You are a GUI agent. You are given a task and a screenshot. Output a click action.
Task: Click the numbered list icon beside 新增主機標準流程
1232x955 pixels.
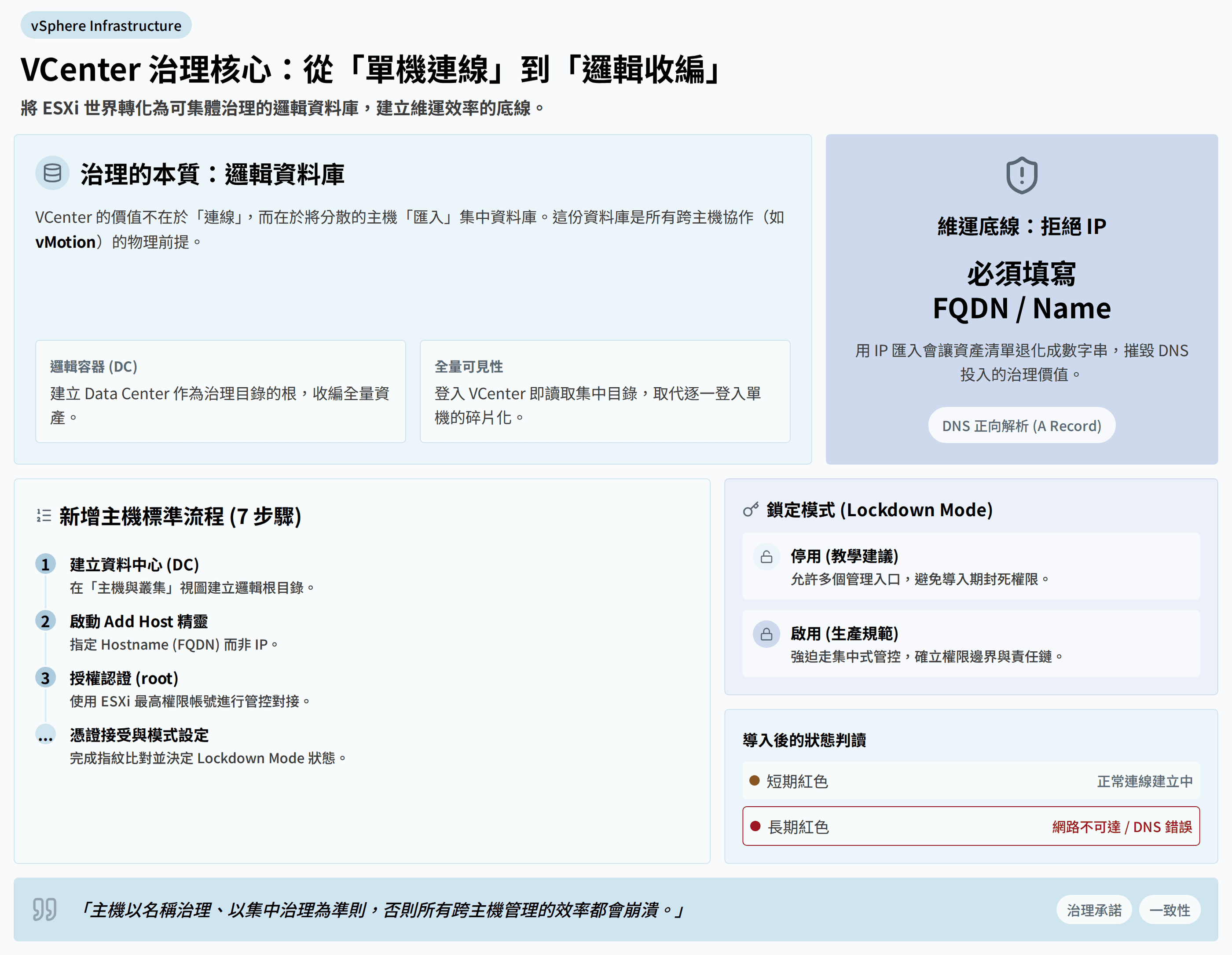pyautogui.click(x=44, y=516)
